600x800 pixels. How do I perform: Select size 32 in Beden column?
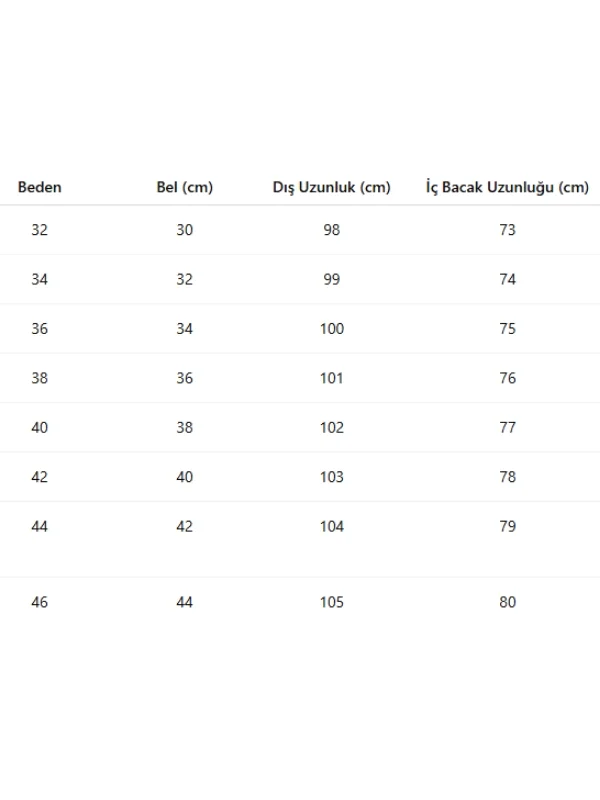40,230
